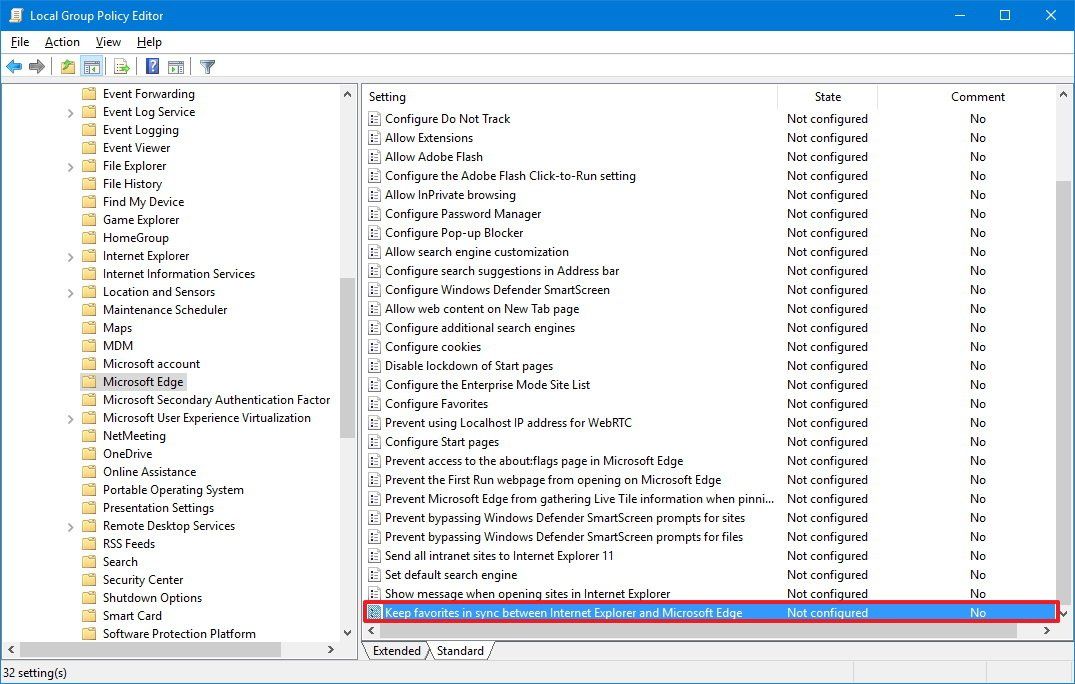Sort settings by the State column header

pyautogui.click(x=827, y=96)
